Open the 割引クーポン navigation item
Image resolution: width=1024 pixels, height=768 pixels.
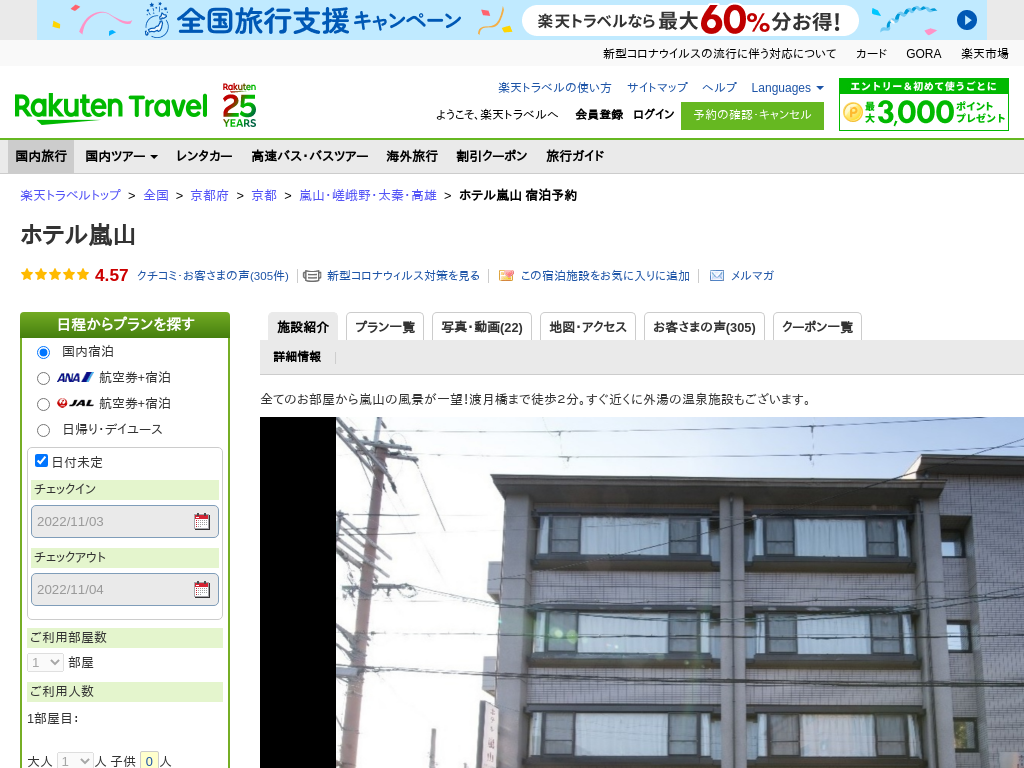pos(492,156)
